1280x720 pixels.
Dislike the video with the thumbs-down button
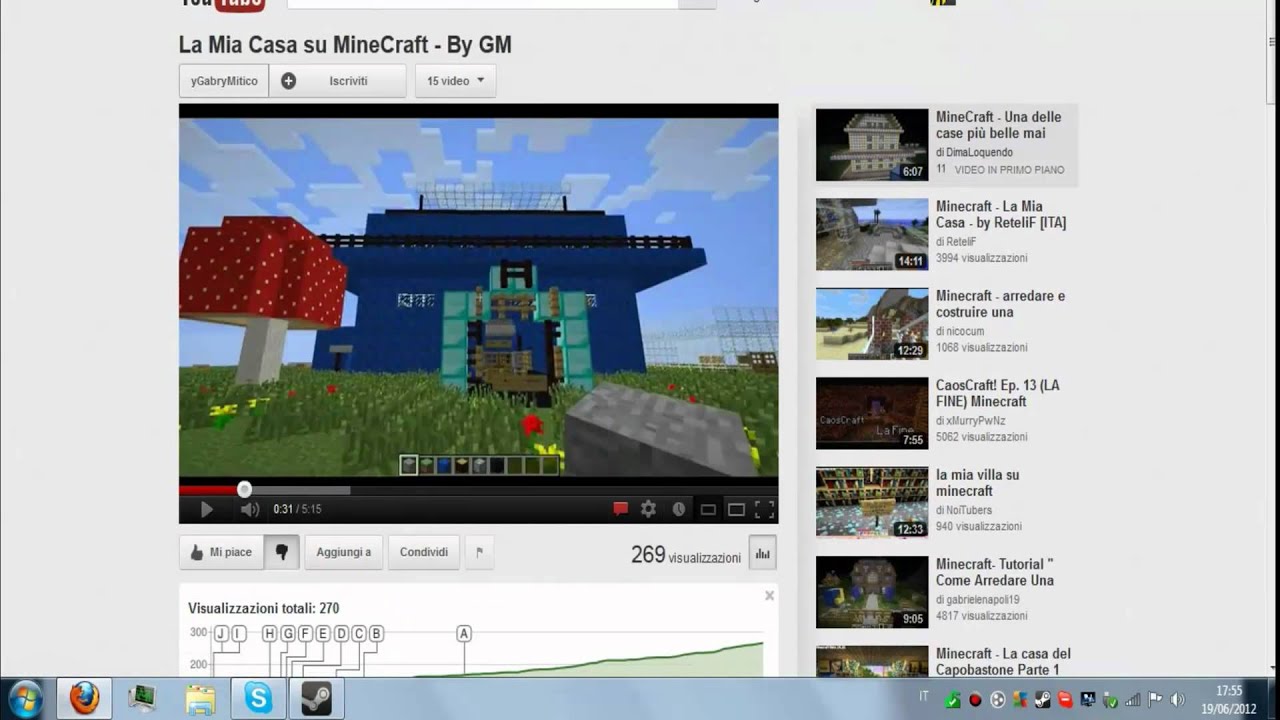point(281,552)
